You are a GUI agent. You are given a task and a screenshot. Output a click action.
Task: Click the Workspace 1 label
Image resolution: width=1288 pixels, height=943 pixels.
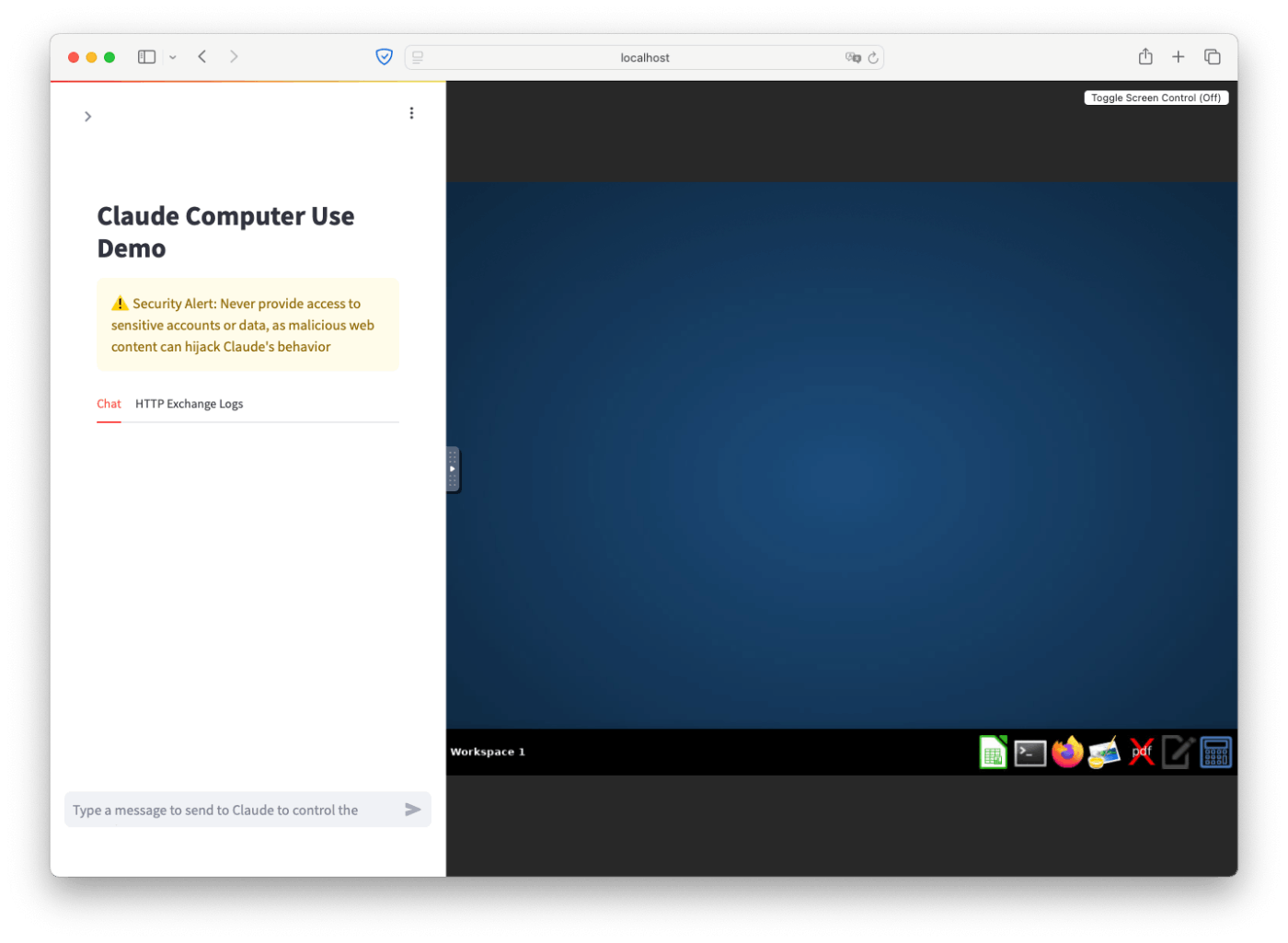point(488,752)
